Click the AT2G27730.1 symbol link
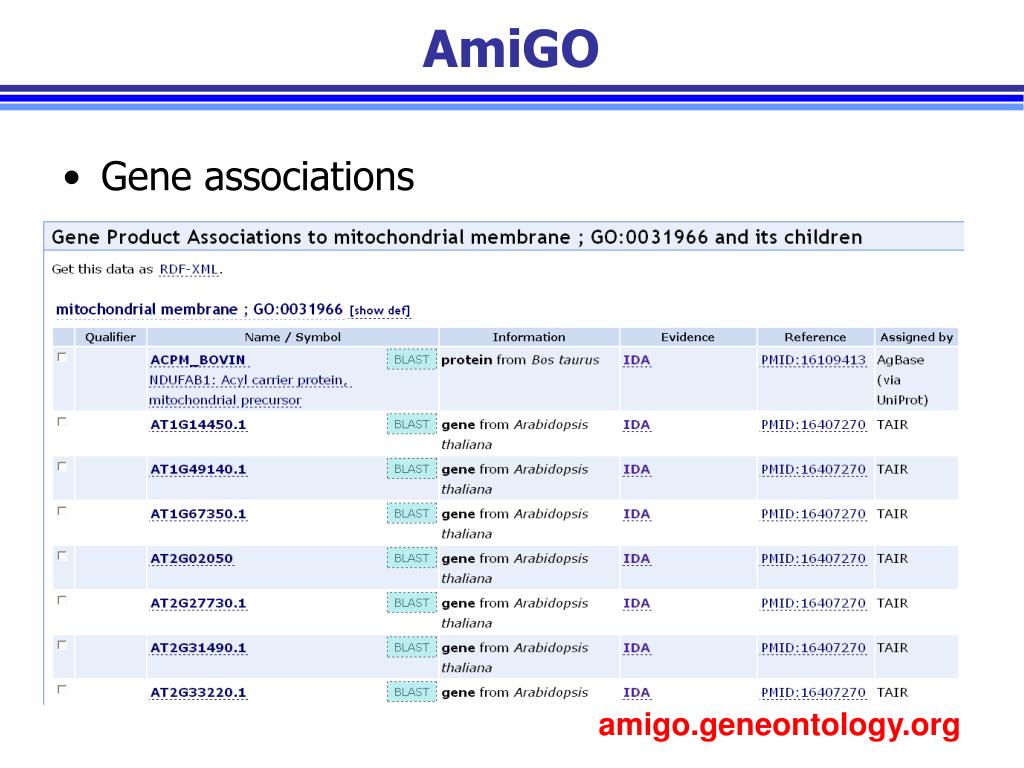This screenshot has width=1024, height=768. coord(198,603)
